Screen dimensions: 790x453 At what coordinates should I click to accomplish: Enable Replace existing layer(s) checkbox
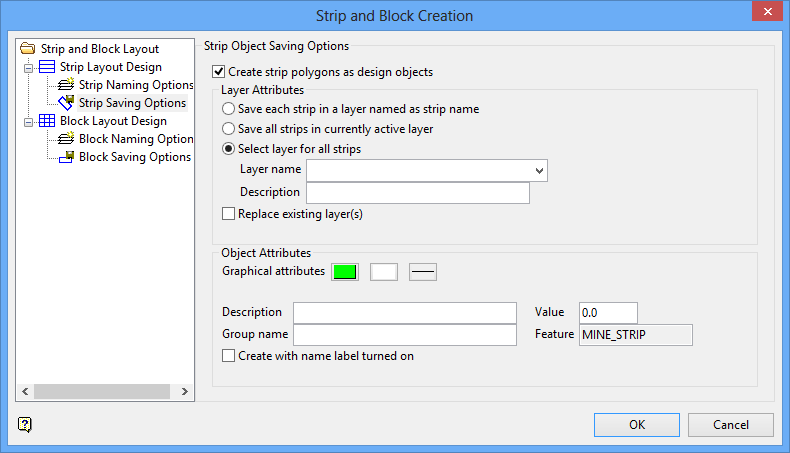229,213
